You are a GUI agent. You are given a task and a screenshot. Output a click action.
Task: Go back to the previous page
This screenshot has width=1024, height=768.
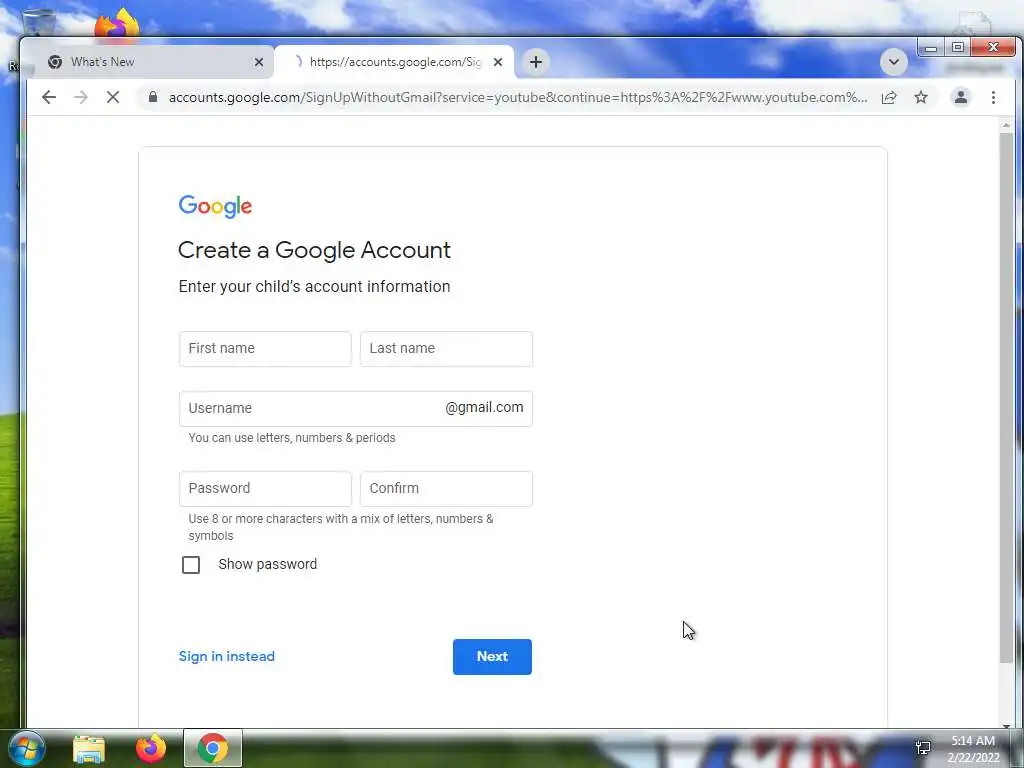pyautogui.click(x=49, y=97)
